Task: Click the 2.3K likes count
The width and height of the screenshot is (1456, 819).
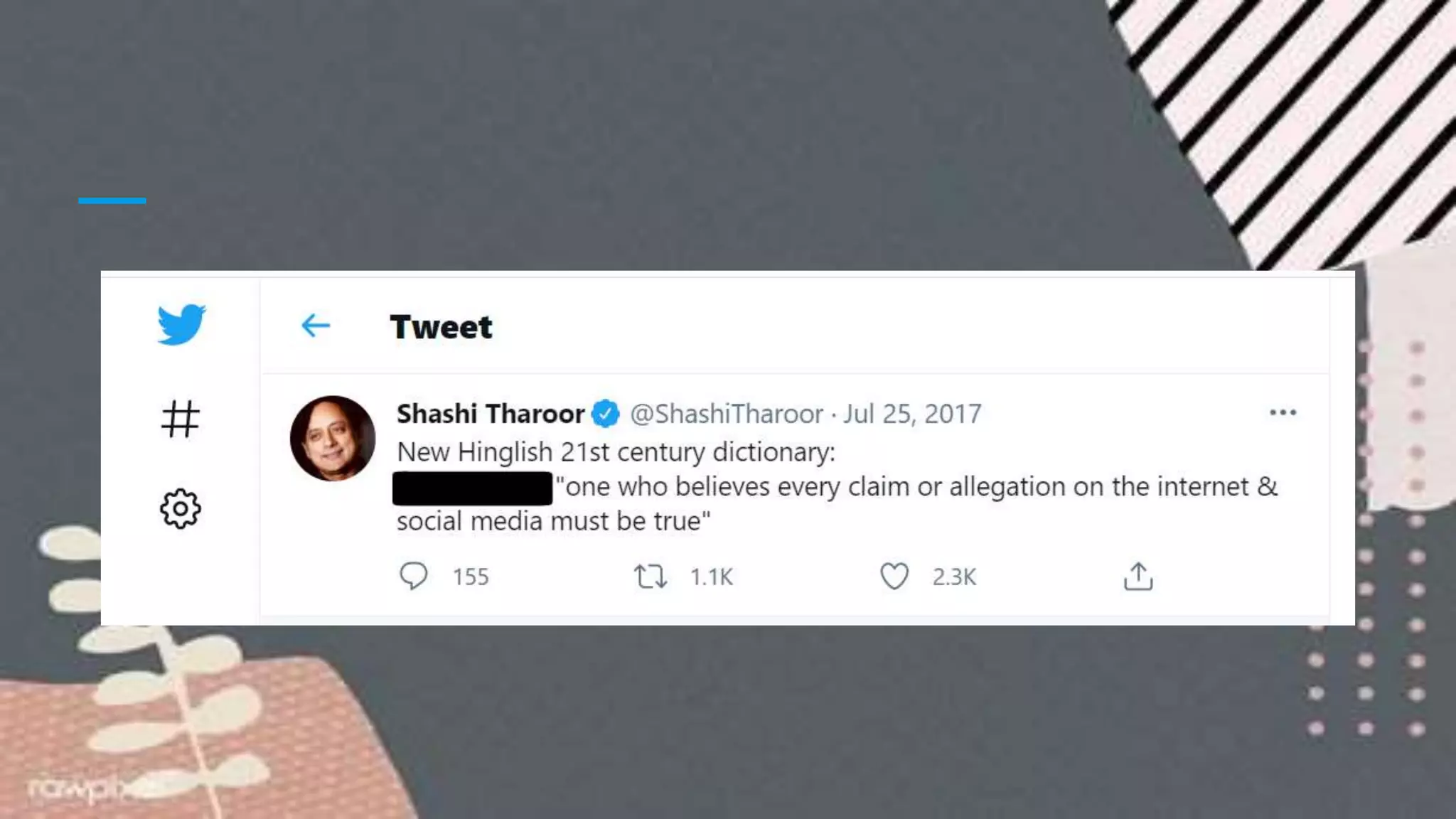Action: (954, 577)
